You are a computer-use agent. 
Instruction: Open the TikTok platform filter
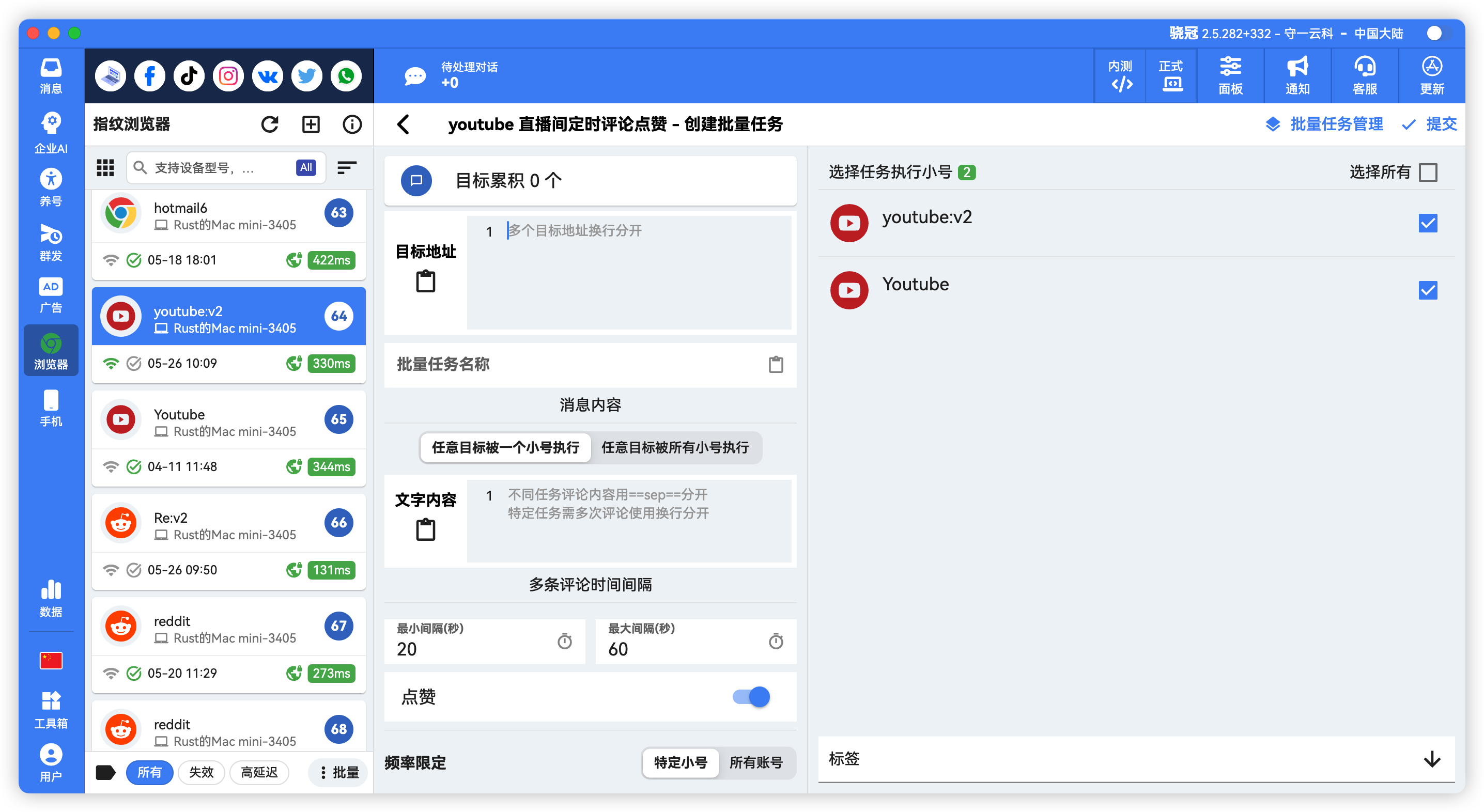pyautogui.click(x=189, y=75)
